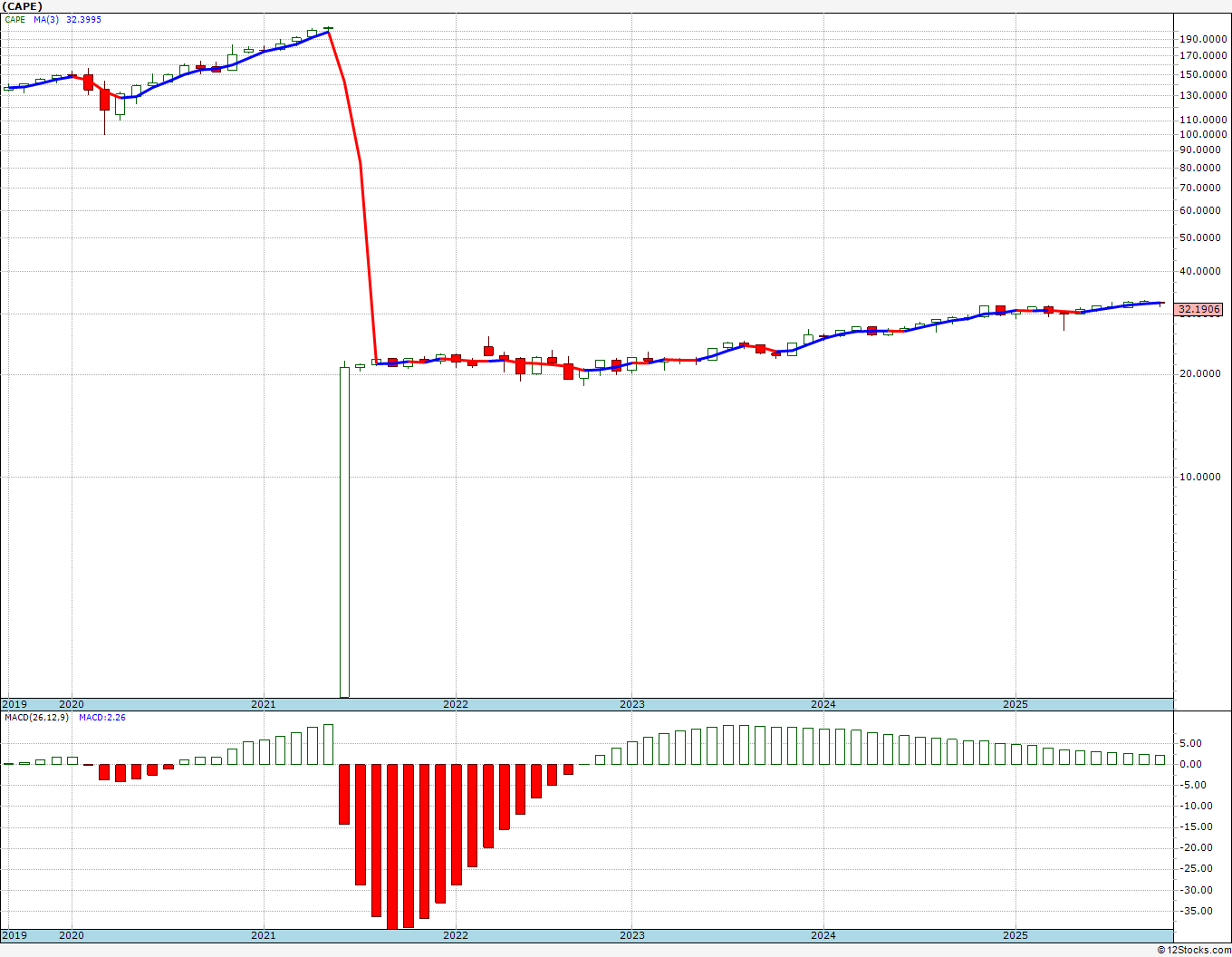This screenshot has width=1232, height=957.
Task: Click the 190.0000 price axis label
Action: click(1203, 39)
